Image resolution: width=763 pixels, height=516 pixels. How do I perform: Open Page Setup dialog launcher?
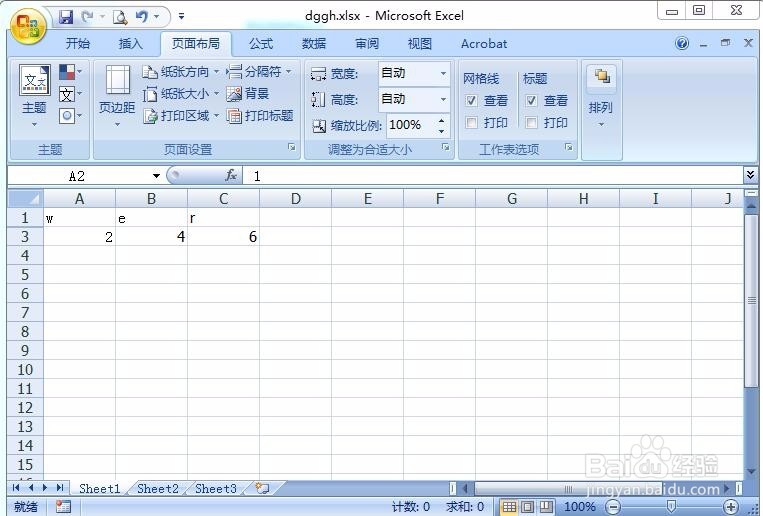click(292, 147)
